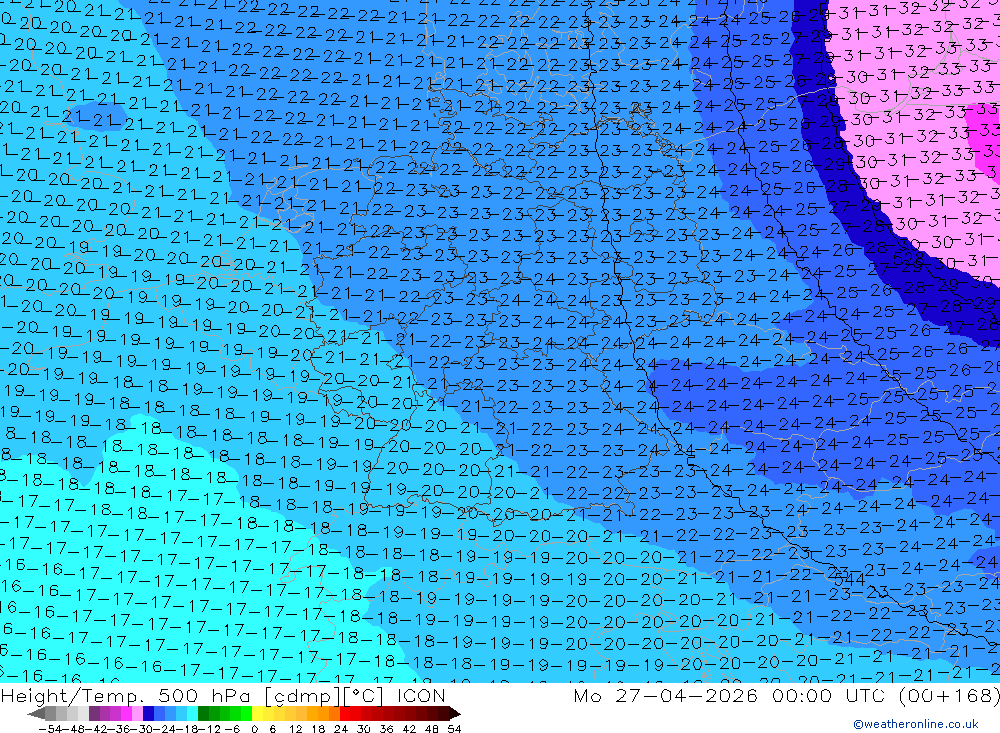Click the 'Mo 27-04-2026 00:00 UTC' timestamp
The image size is (1000, 733).
pos(732,695)
